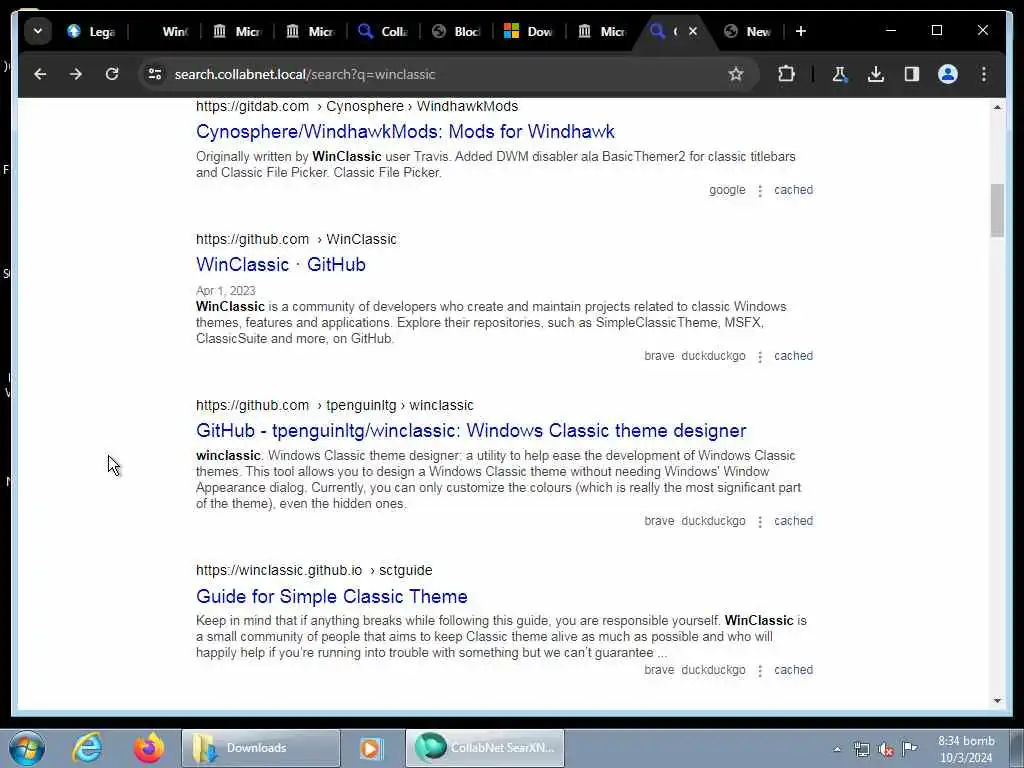The height and width of the screenshot is (768, 1024).
Task: Open the Extensions puzzle icon
Action: [786, 74]
